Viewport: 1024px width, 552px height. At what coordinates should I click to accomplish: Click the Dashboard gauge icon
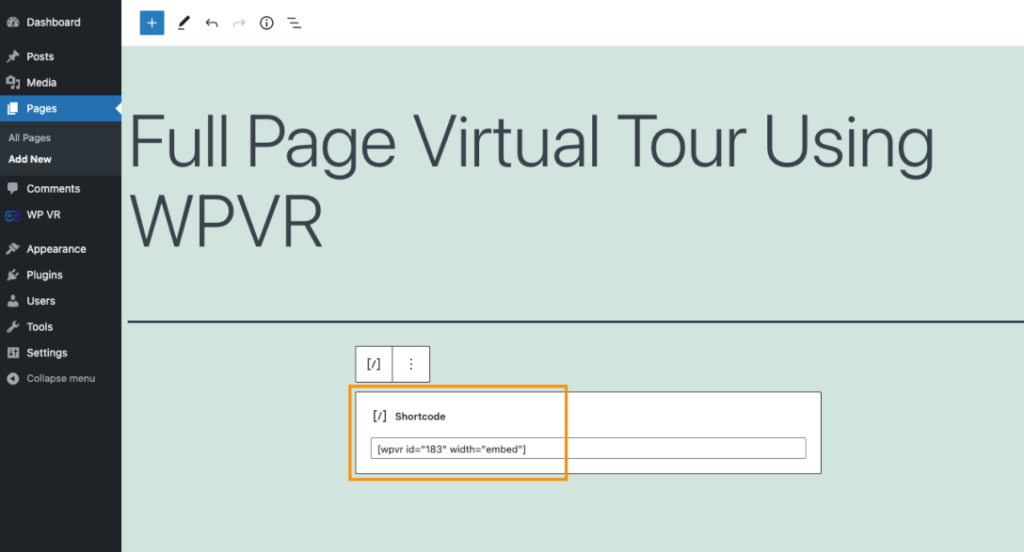[x=13, y=22]
